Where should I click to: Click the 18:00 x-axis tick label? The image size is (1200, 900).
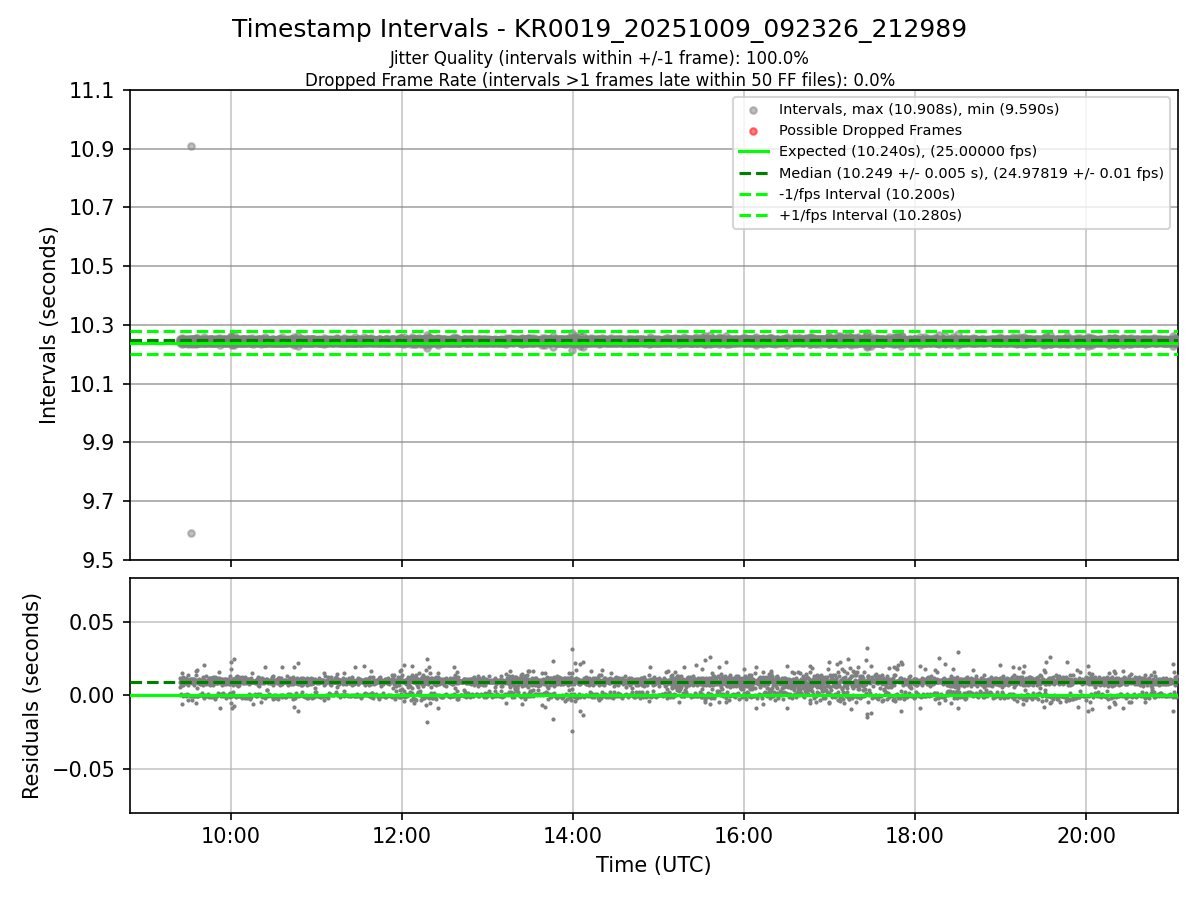pos(915,835)
